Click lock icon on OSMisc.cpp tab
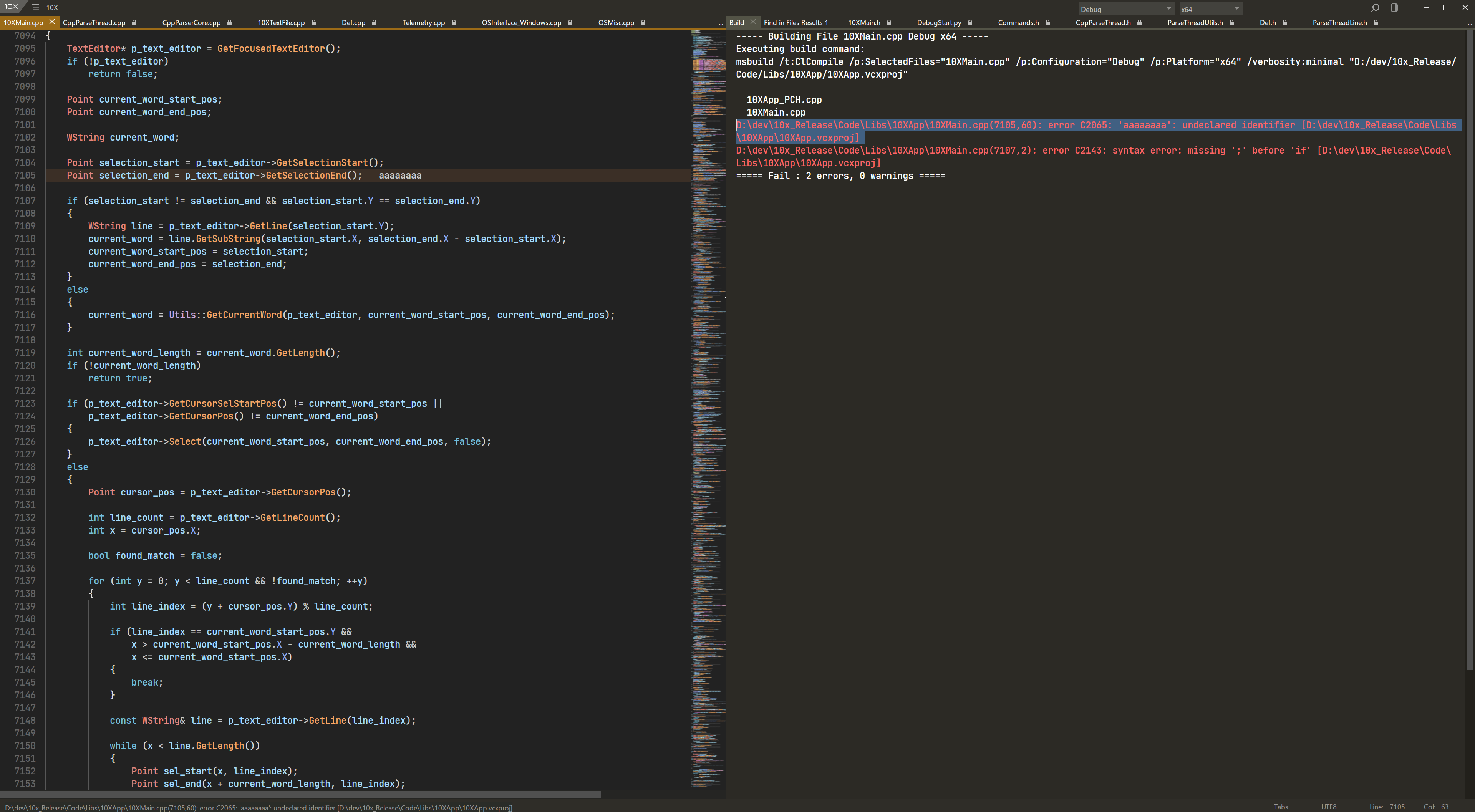1475x812 pixels. coord(643,22)
